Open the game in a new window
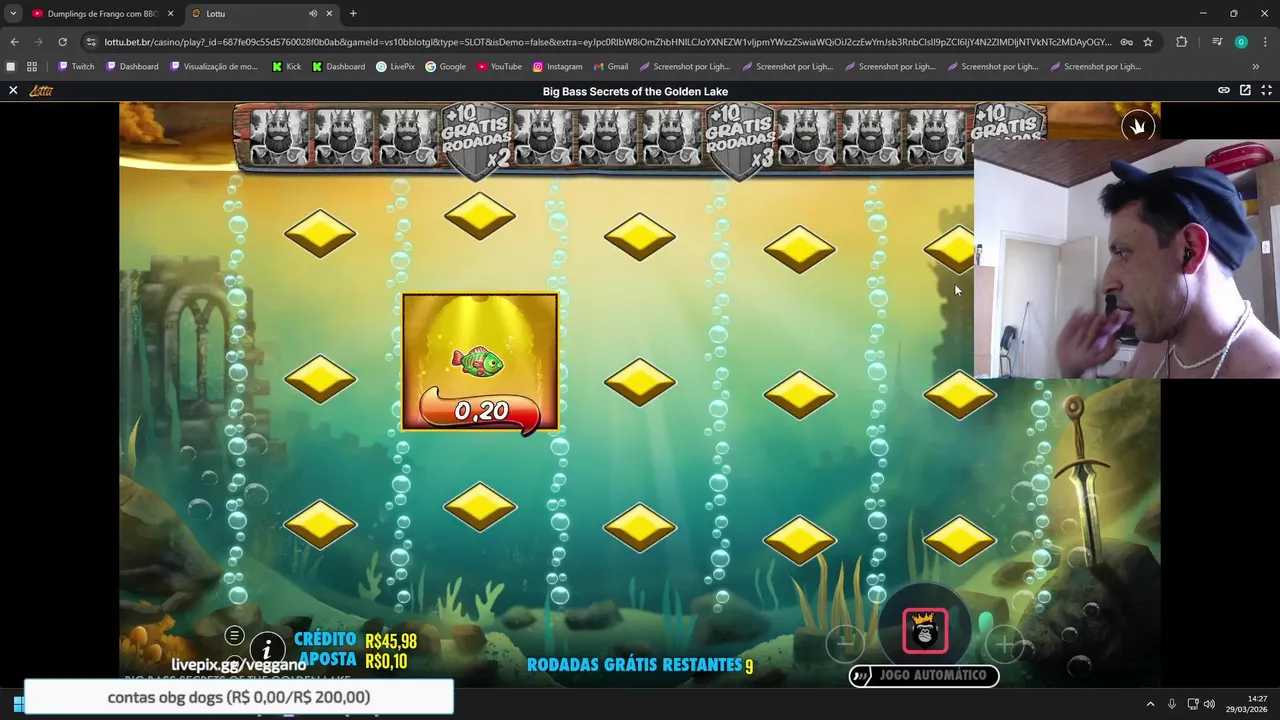The height and width of the screenshot is (720, 1280). (1245, 90)
